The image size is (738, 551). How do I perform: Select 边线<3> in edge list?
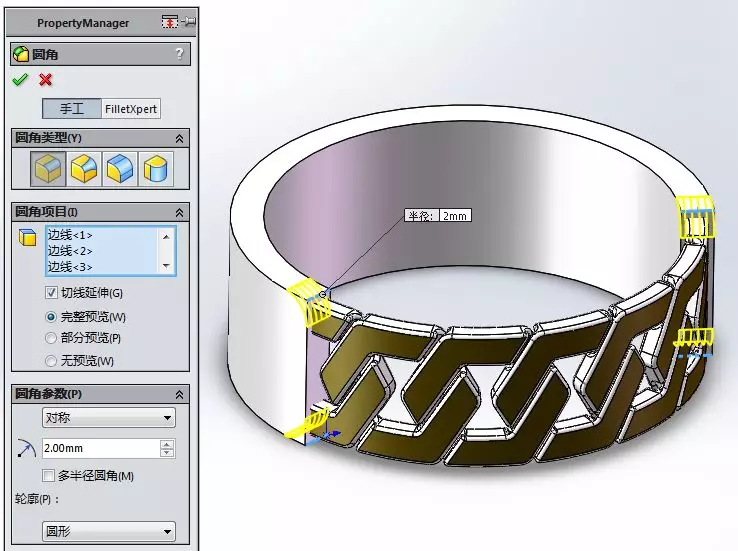click(x=70, y=267)
